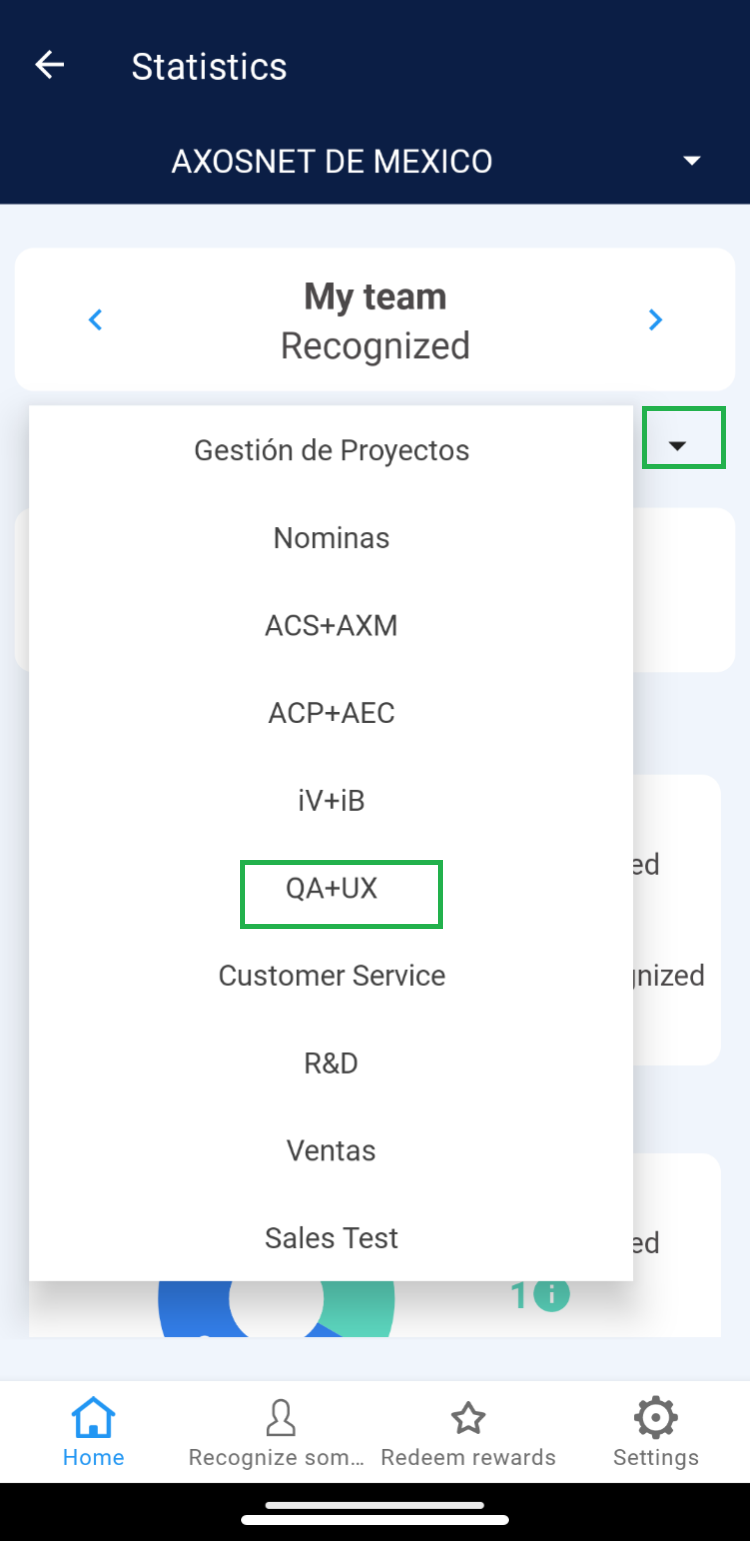Select Customer Service team
This screenshot has width=750, height=1541.
[x=331, y=976]
